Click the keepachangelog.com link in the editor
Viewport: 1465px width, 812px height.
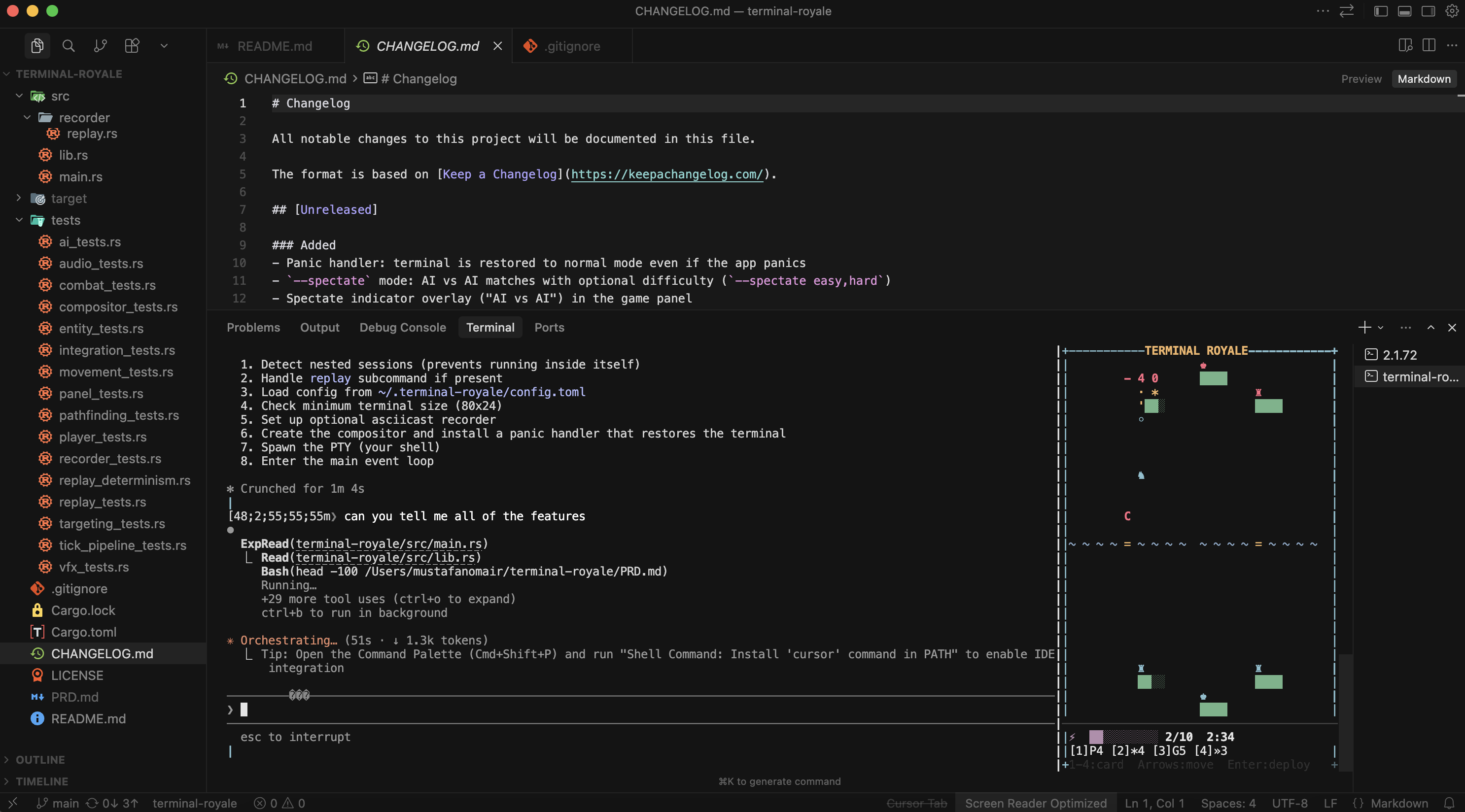coord(666,174)
